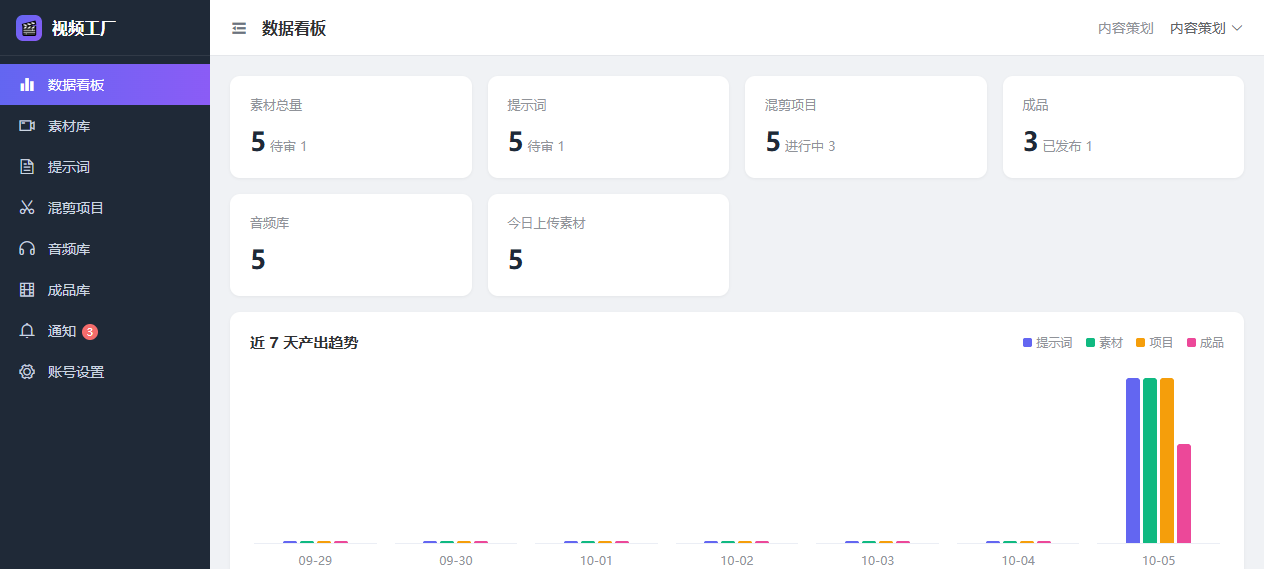Click the 混剪项目 statistics card

866,127
